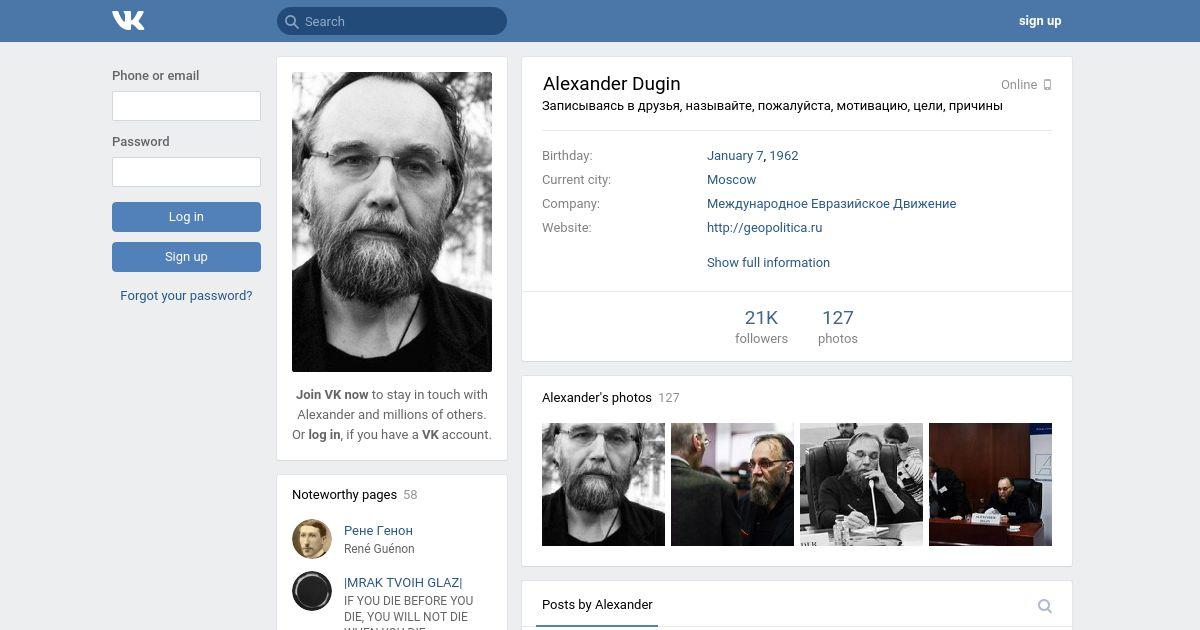Switch to Posts by Alexander tab
Image resolution: width=1200 pixels, height=630 pixels.
click(x=597, y=605)
